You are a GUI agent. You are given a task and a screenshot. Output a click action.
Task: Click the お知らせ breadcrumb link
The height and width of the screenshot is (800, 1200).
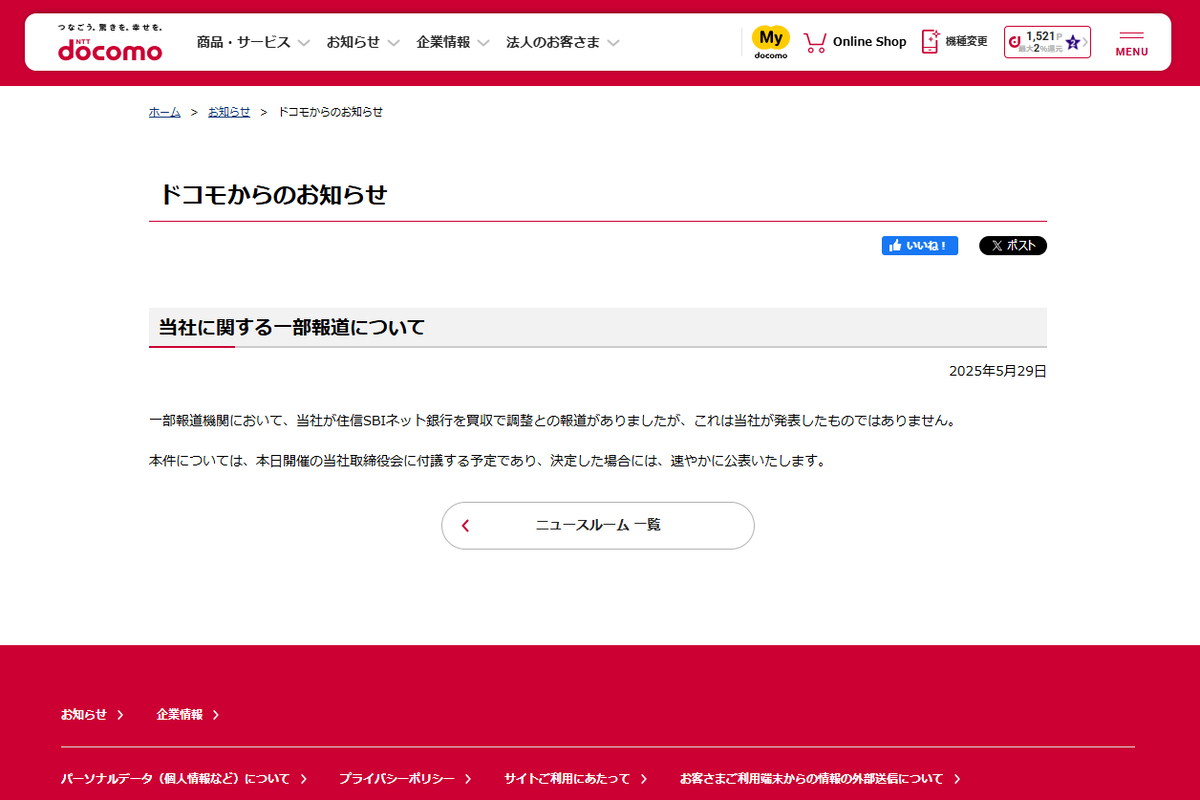[x=229, y=112]
